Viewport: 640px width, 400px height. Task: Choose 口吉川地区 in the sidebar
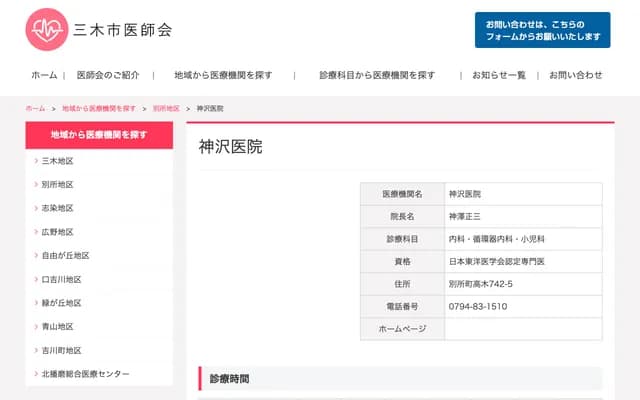pyautogui.click(x=62, y=280)
